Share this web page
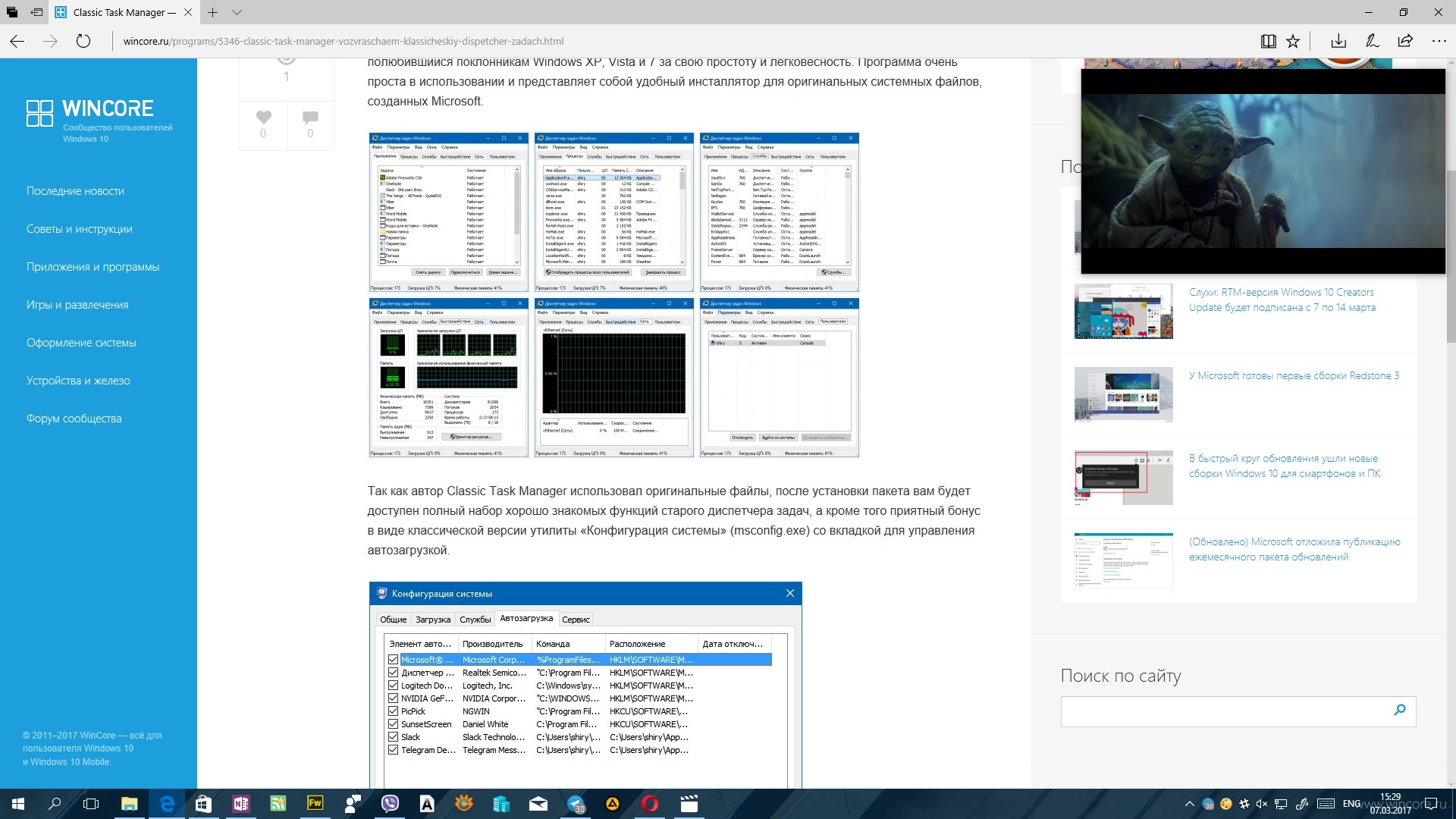The height and width of the screenshot is (819, 1456). tap(1405, 41)
